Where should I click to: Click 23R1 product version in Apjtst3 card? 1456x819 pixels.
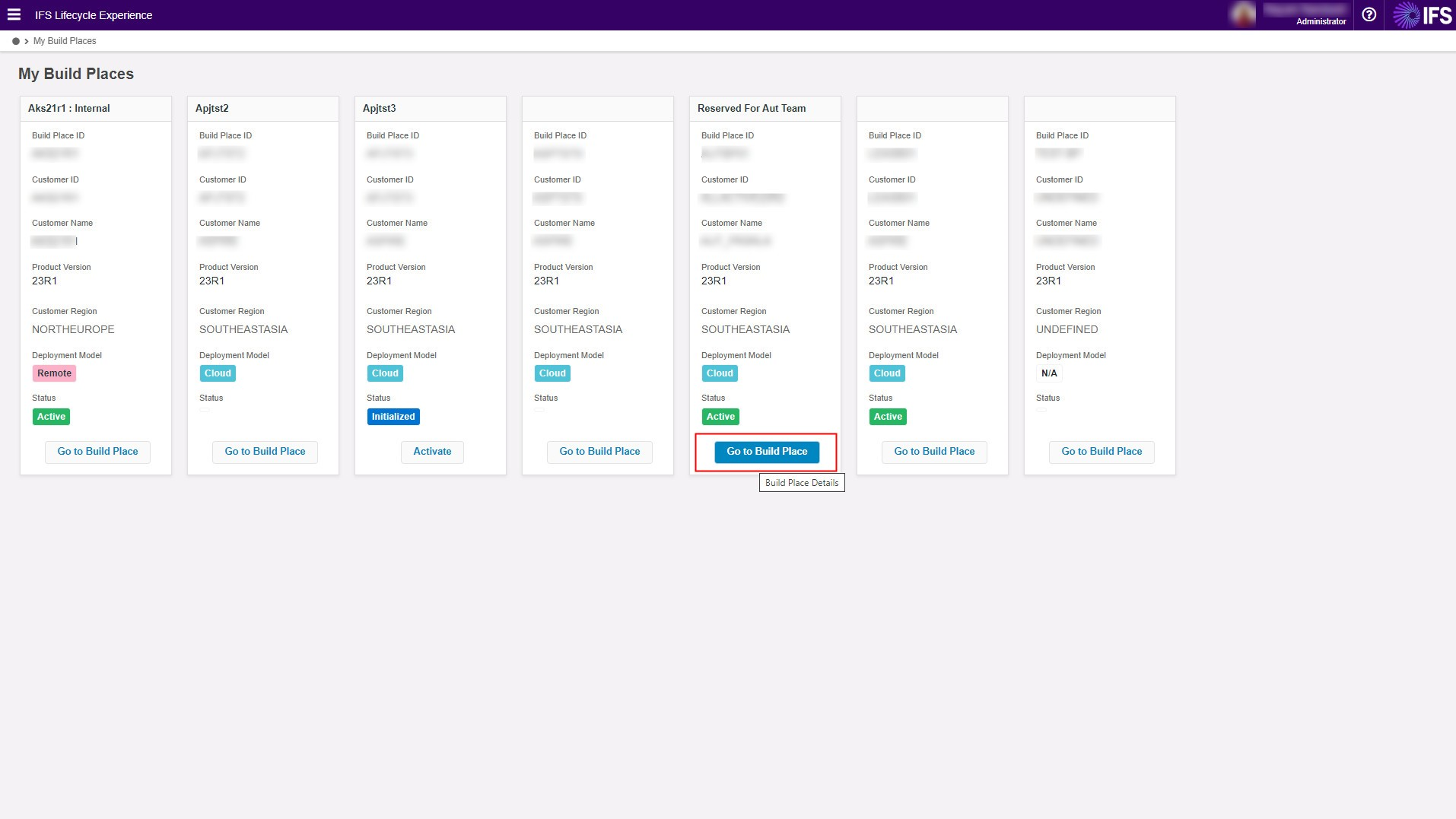tap(379, 281)
